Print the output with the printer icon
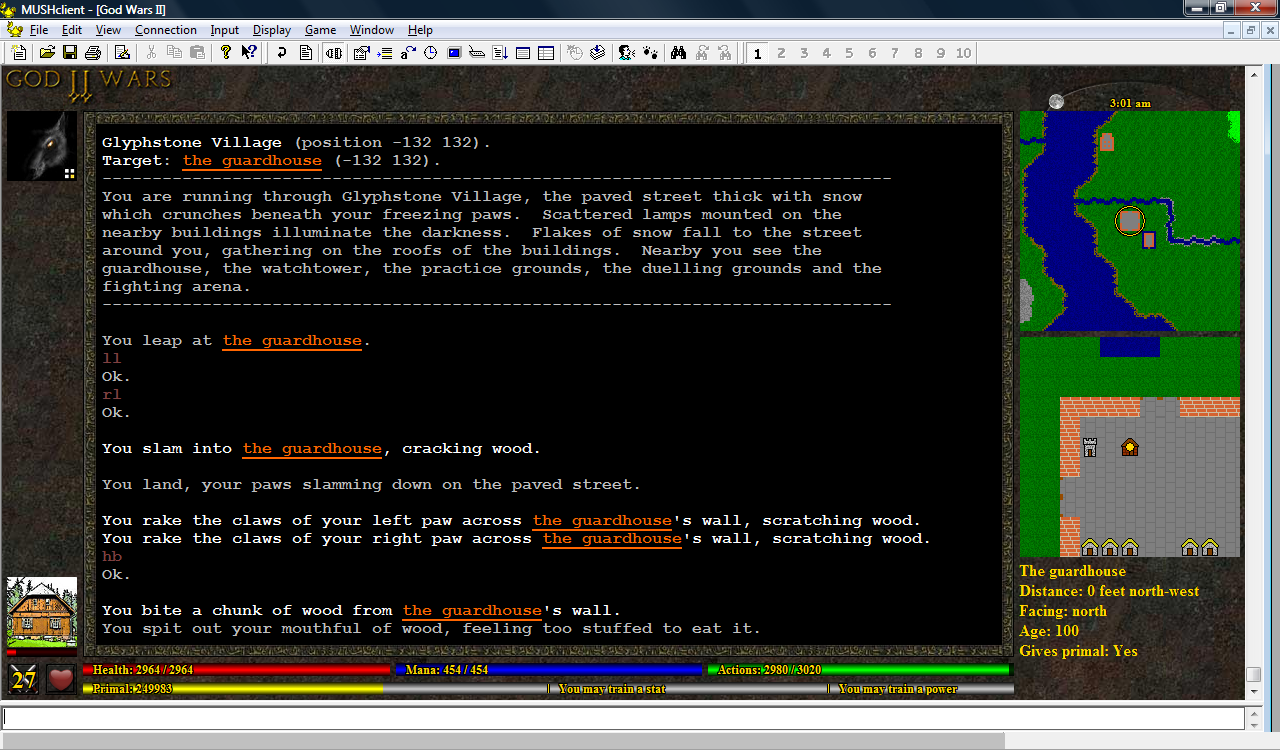Viewport: 1280px width, 750px height. (93, 53)
